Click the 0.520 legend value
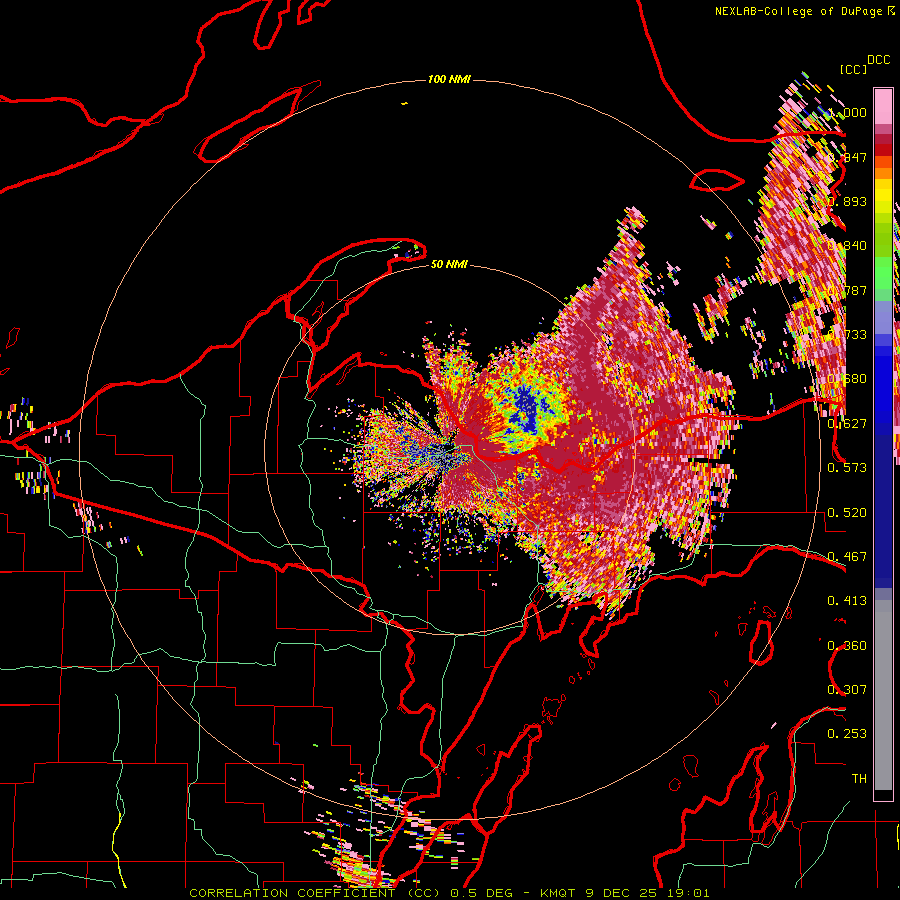 pyautogui.click(x=847, y=513)
